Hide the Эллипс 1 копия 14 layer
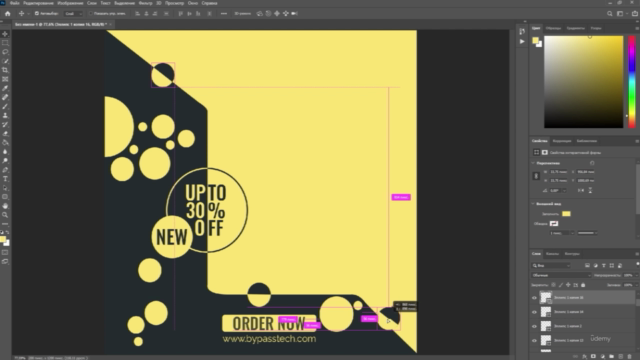This screenshot has width=640, height=360. click(534, 312)
